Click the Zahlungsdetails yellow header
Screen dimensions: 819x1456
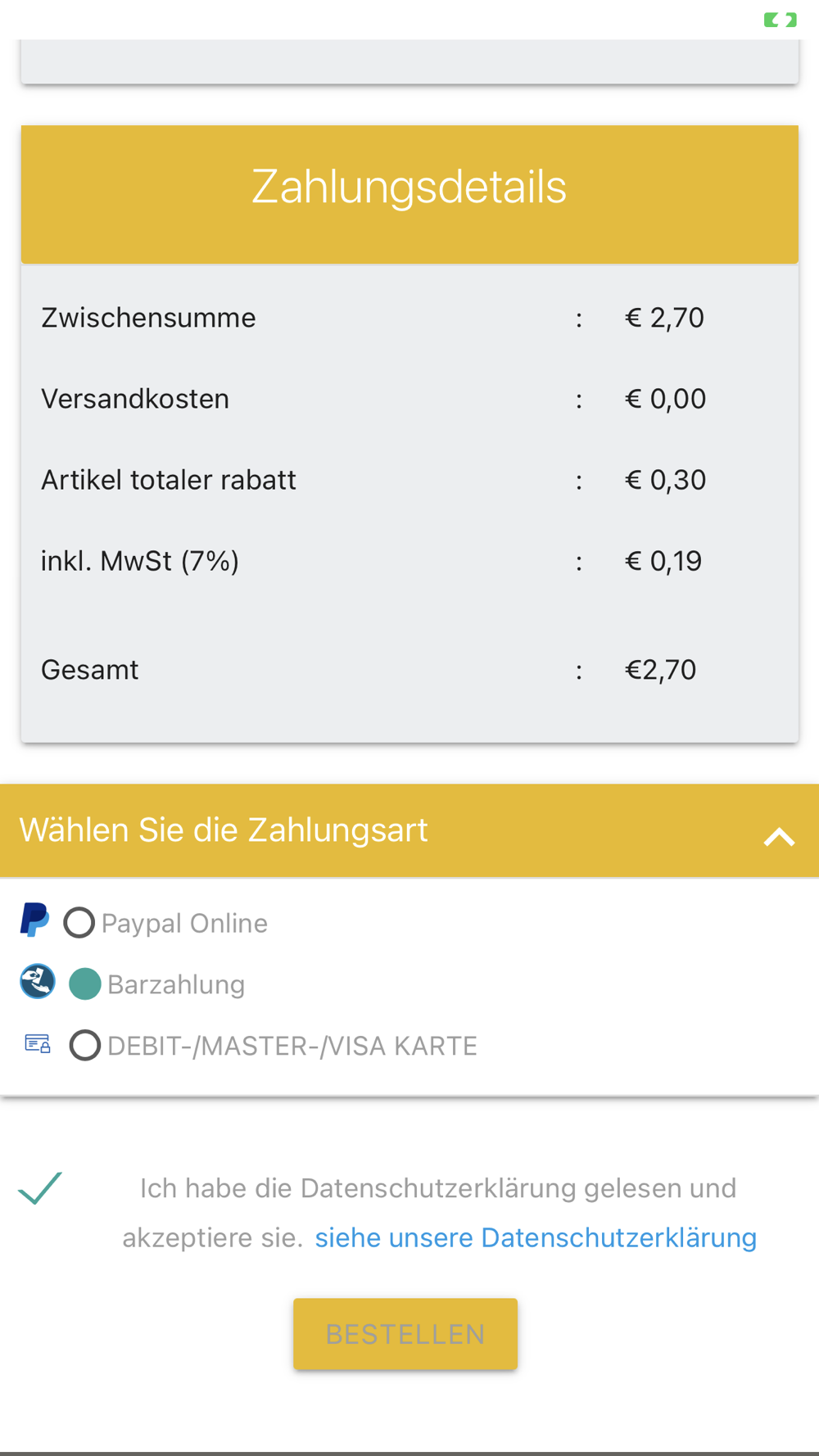point(409,194)
